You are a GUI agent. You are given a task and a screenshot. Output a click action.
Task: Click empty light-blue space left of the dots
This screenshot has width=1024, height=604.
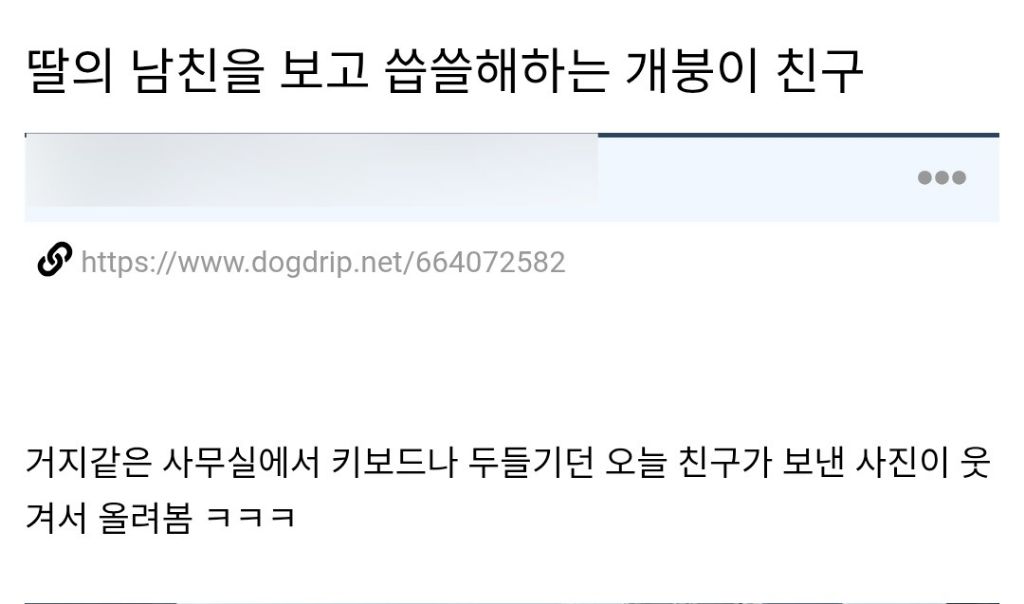pyautogui.click(x=751, y=178)
